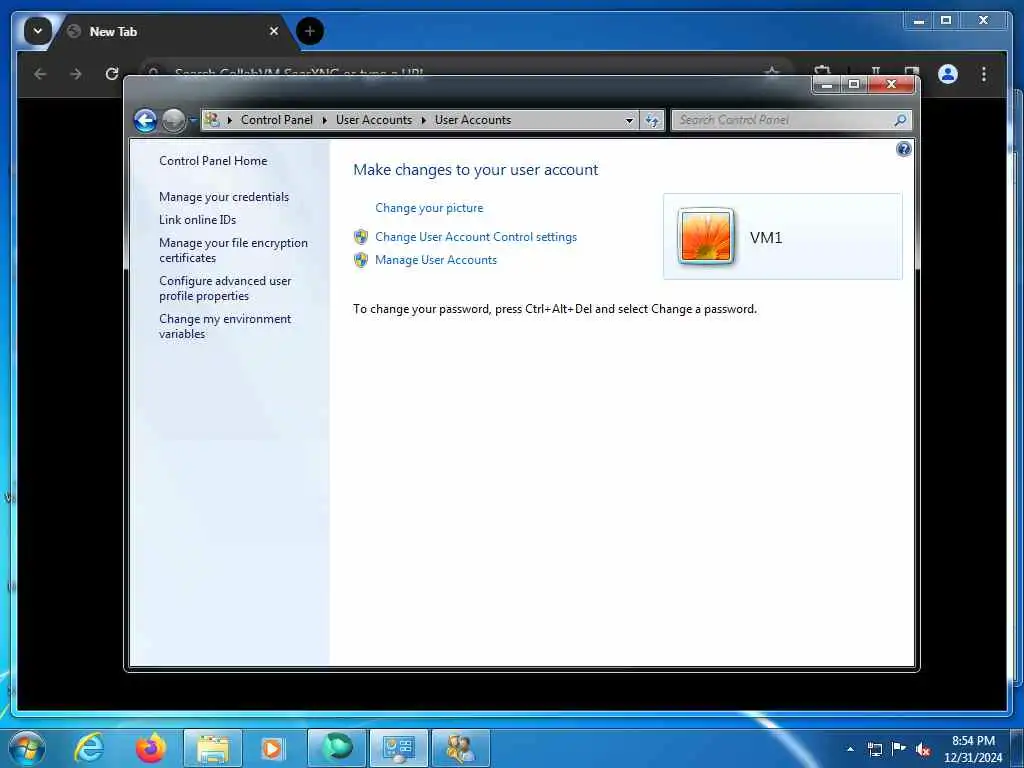Open Link online IDs
1024x768 pixels.
tap(197, 219)
